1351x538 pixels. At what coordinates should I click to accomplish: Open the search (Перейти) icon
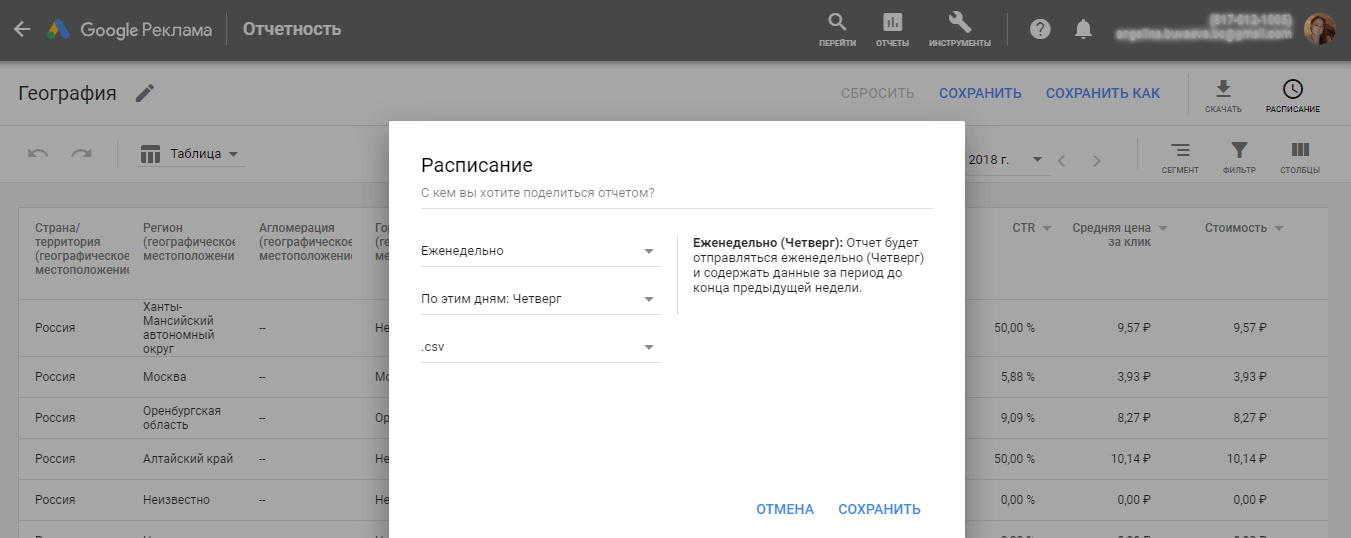pyautogui.click(x=837, y=24)
